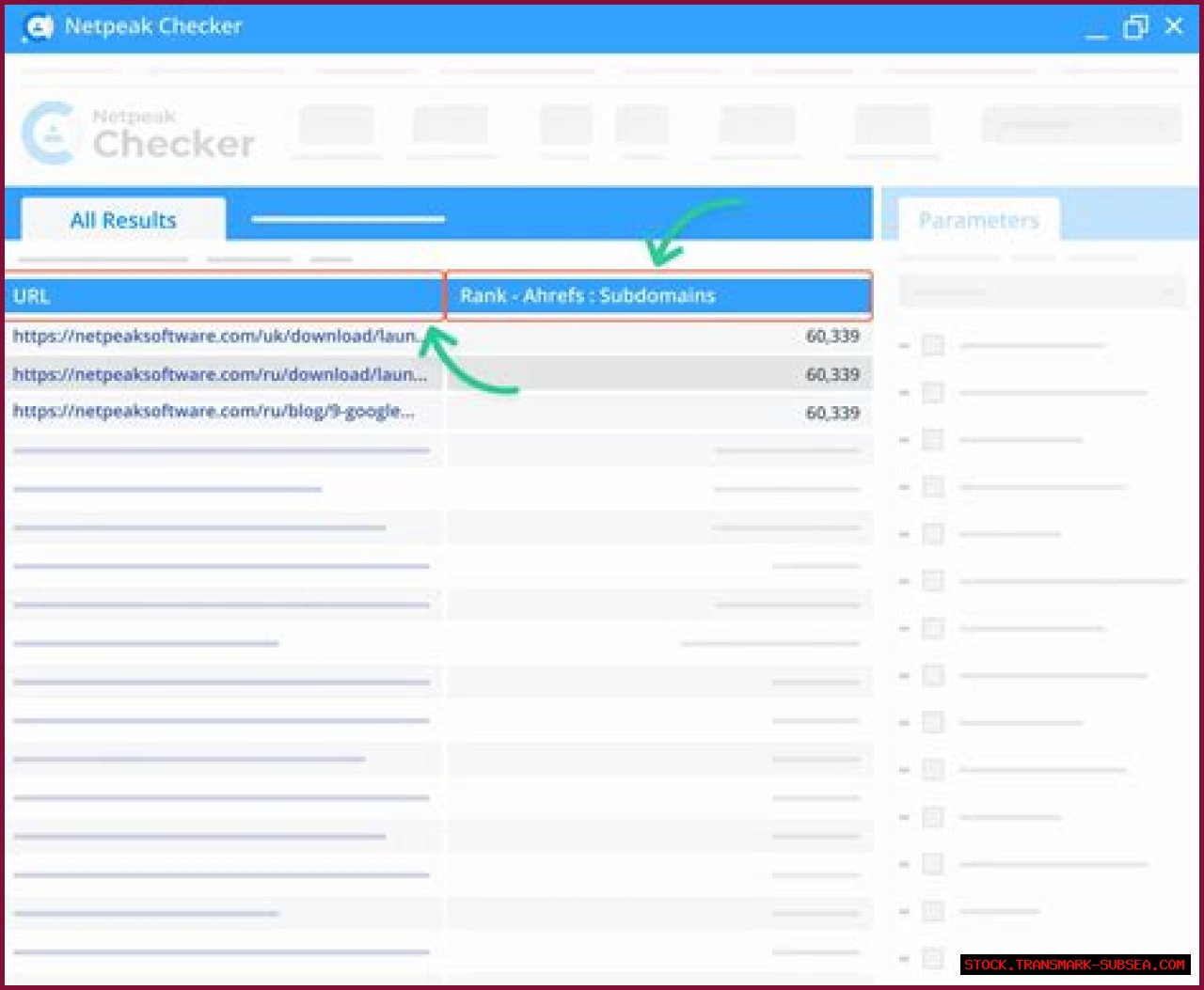This screenshot has width=1204, height=990.
Task: Open the Parameters tab
Action: point(978,220)
